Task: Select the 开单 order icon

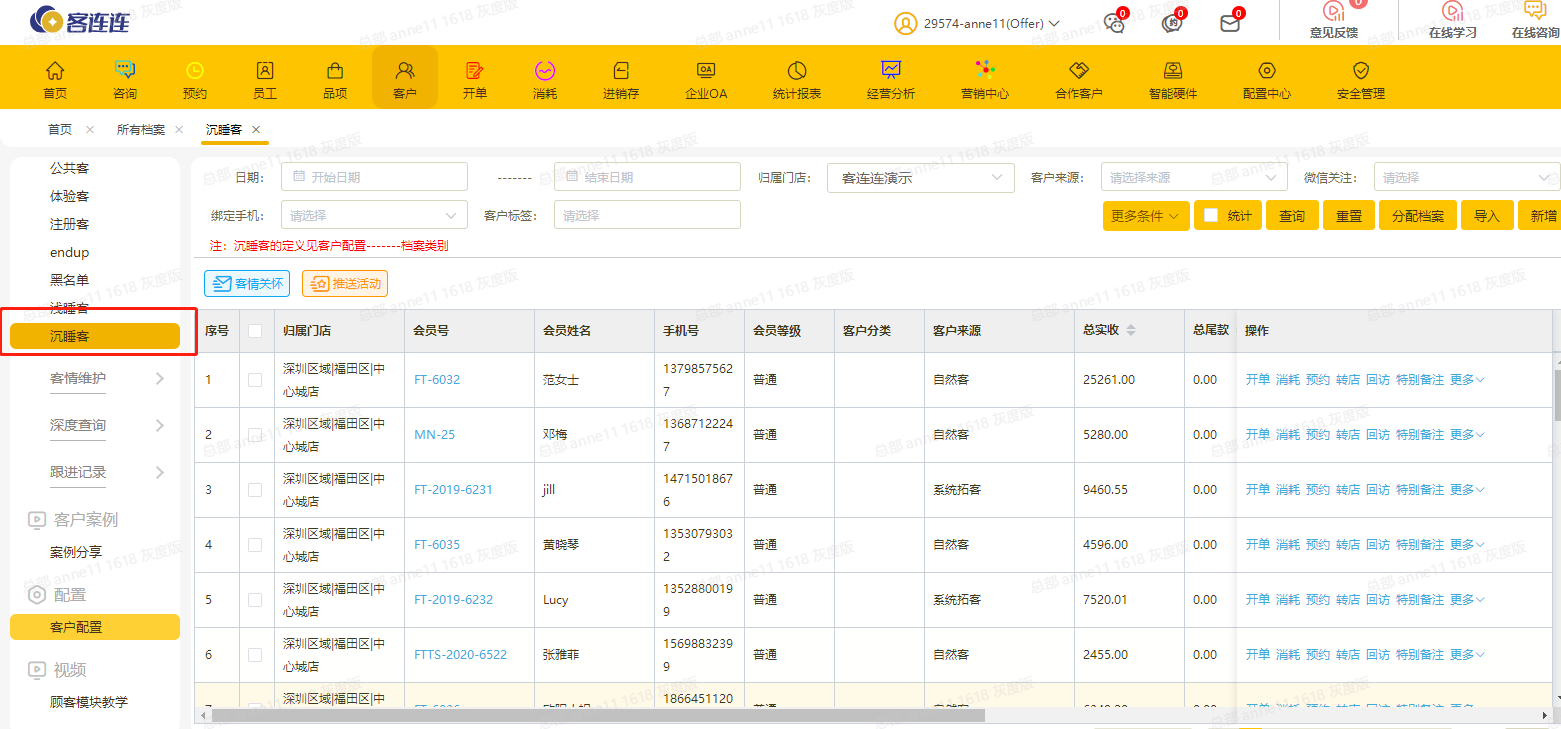Action: 475,71
